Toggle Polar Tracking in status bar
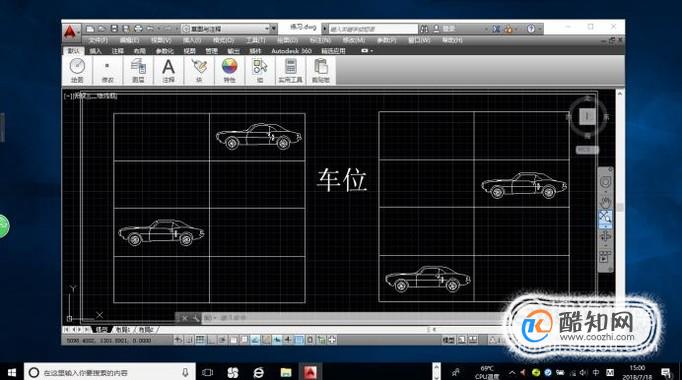682x380 pixels. (222, 340)
